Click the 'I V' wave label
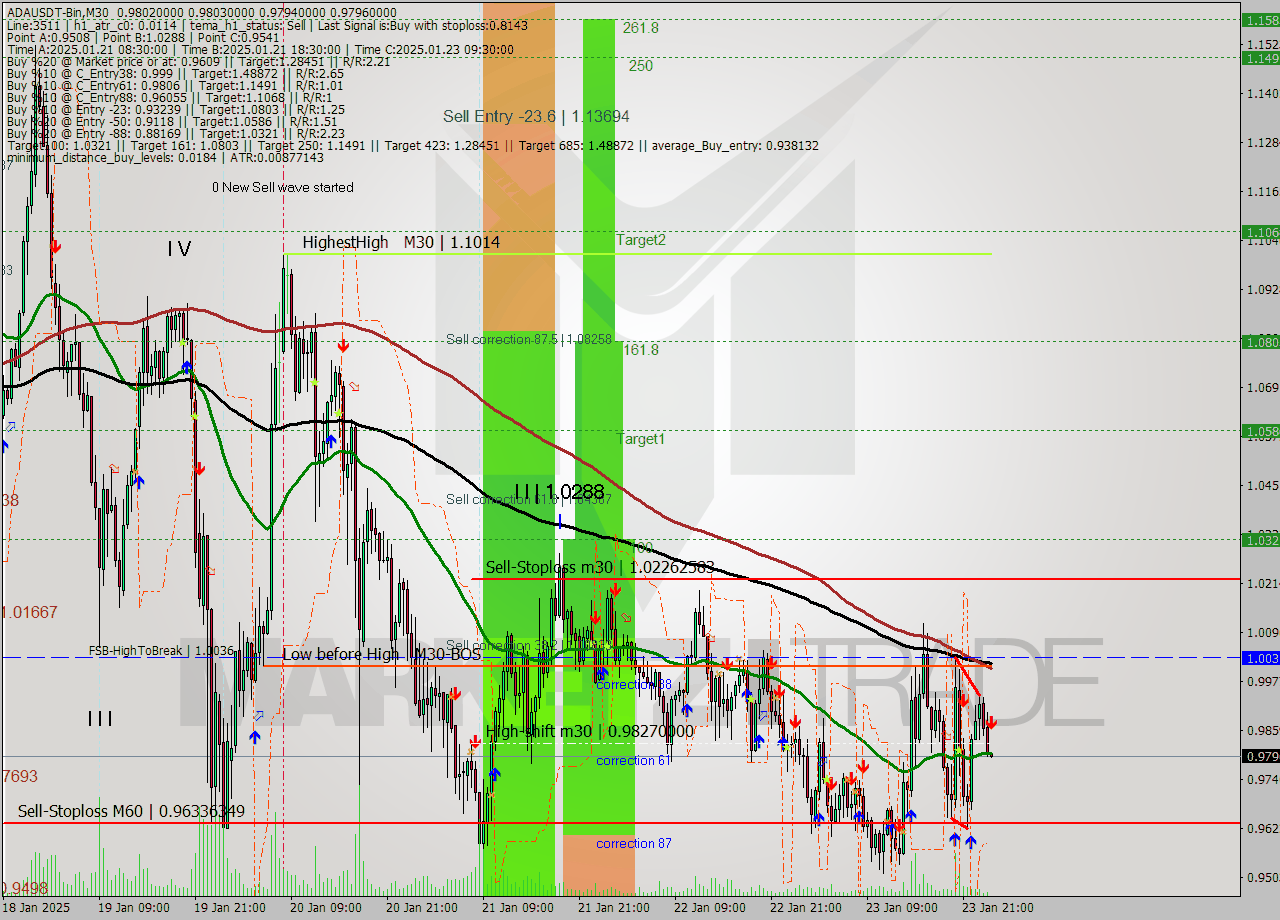Image resolution: width=1280 pixels, height=920 pixels. pos(179,249)
